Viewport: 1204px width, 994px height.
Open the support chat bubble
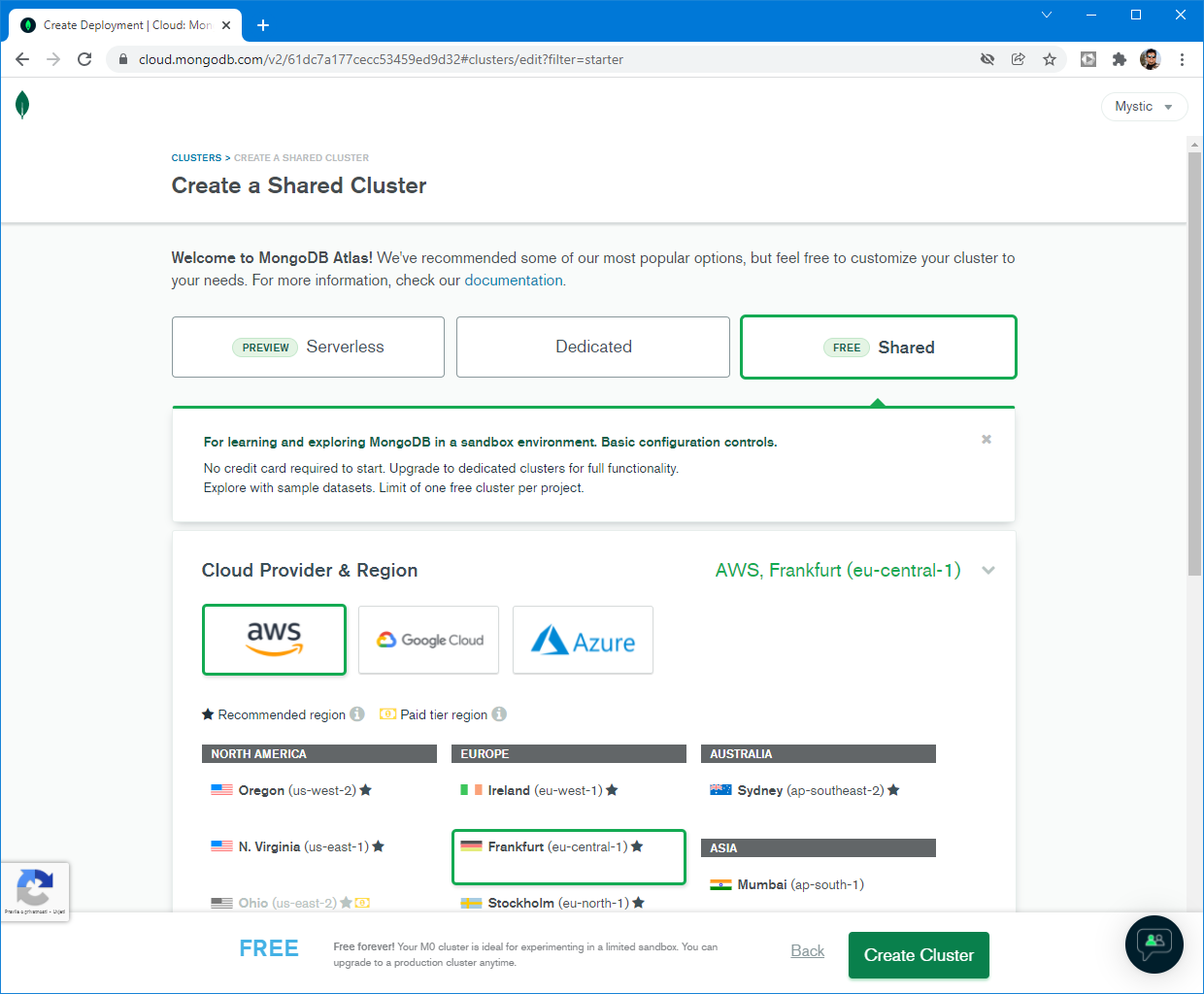click(x=1154, y=944)
